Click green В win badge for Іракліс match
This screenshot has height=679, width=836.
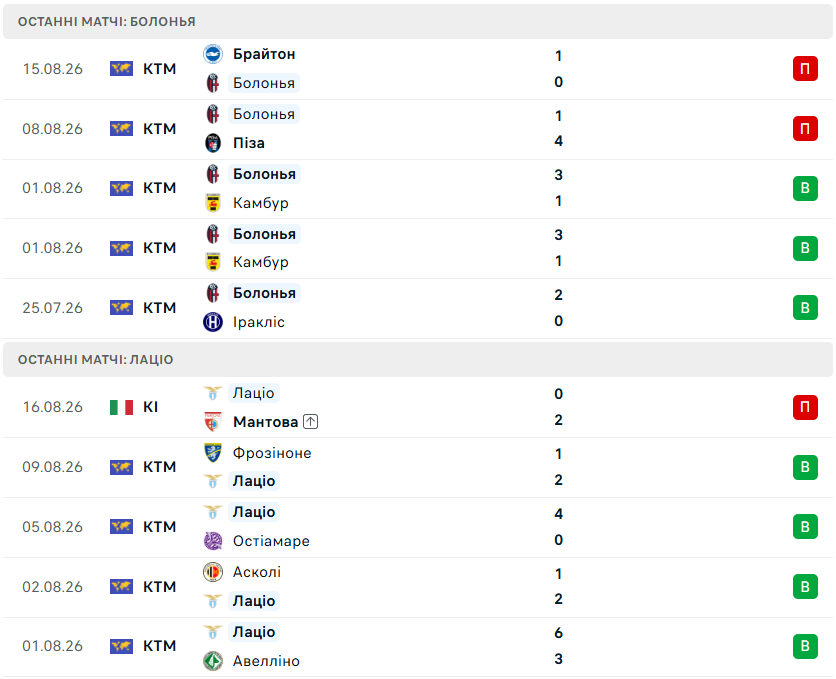click(805, 308)
